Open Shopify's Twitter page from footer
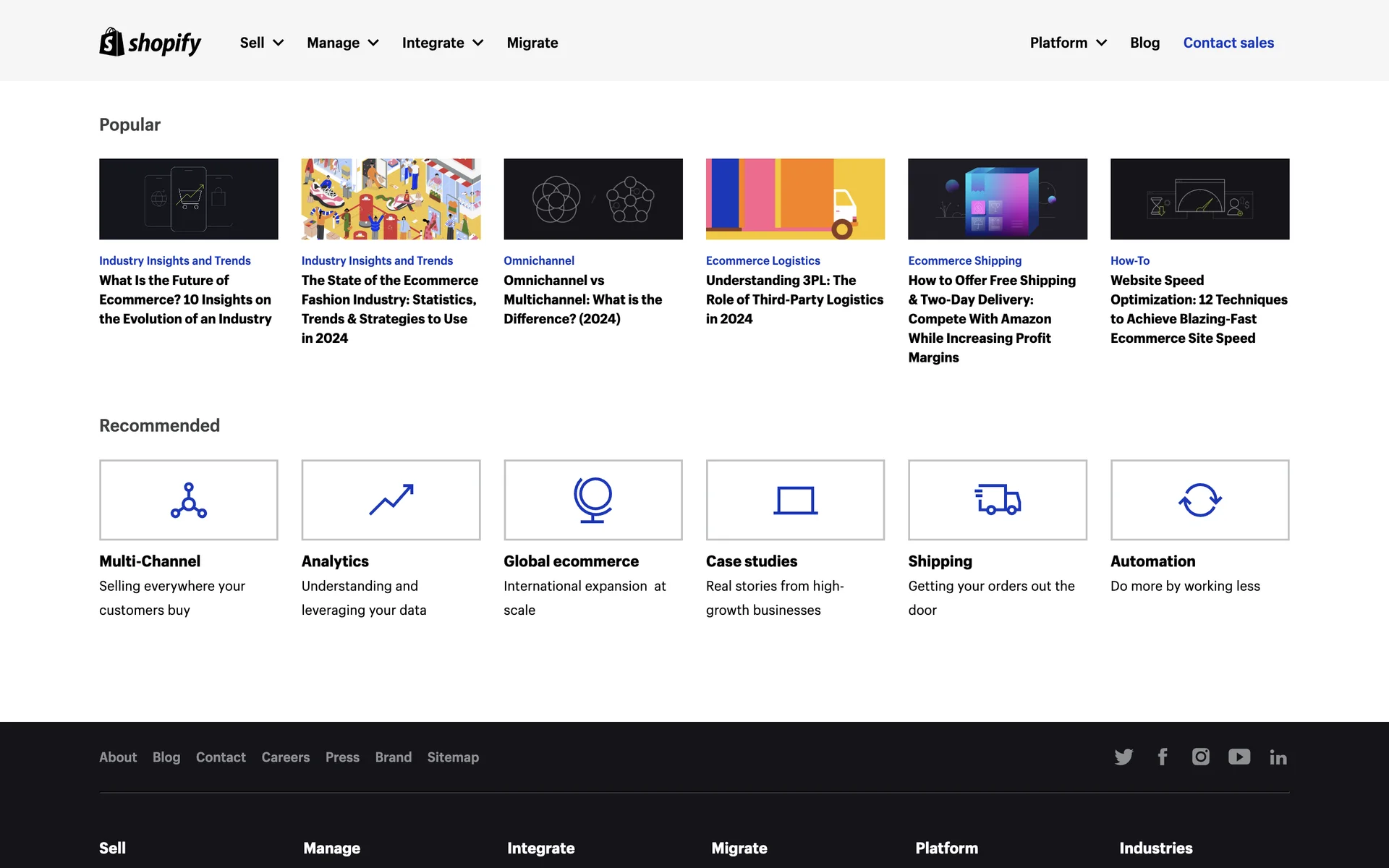1389x868 pixels. click(x=1123, y=757)
